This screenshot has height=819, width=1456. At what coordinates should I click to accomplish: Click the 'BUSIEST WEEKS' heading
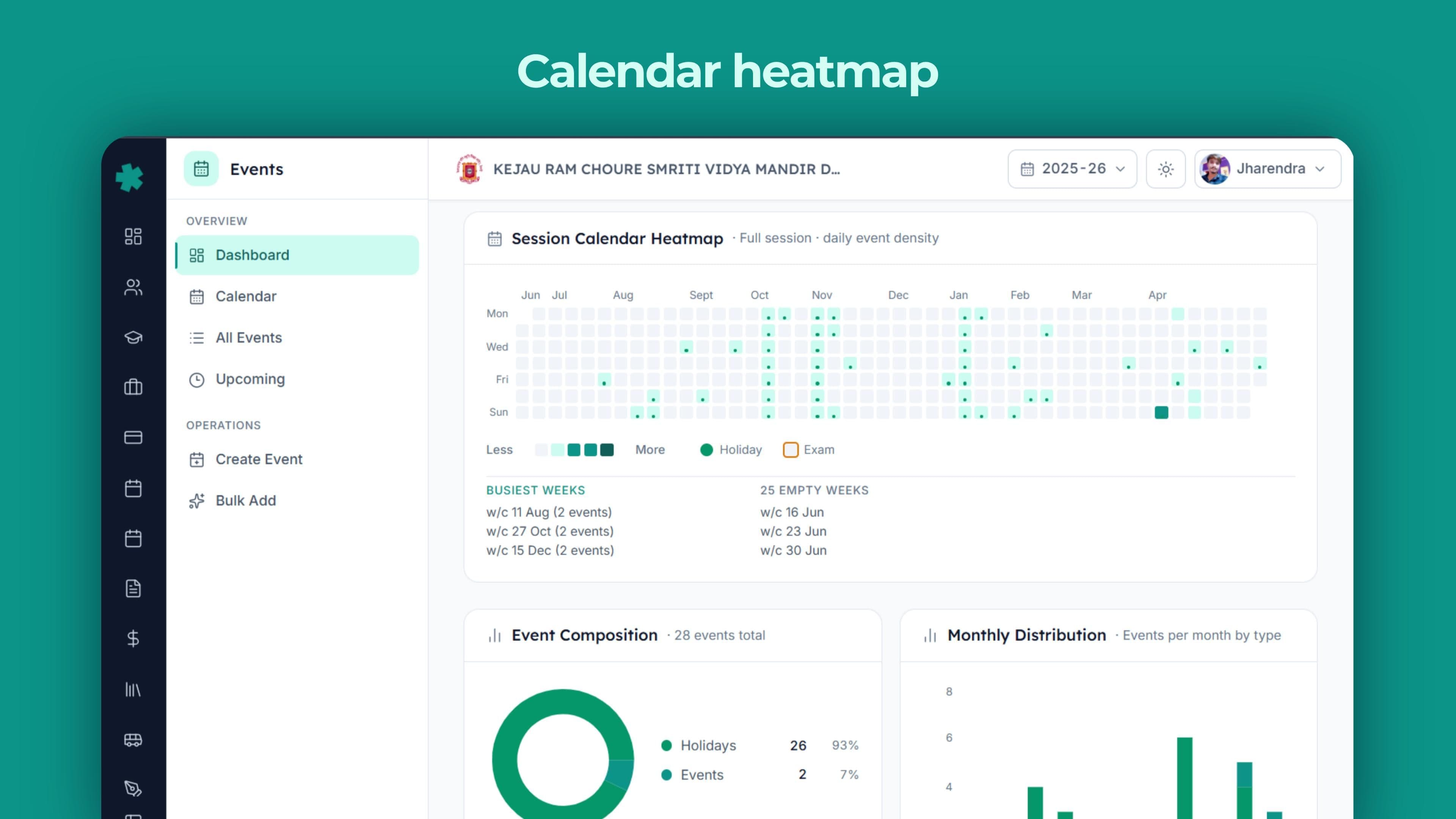(x=535, y=490)
